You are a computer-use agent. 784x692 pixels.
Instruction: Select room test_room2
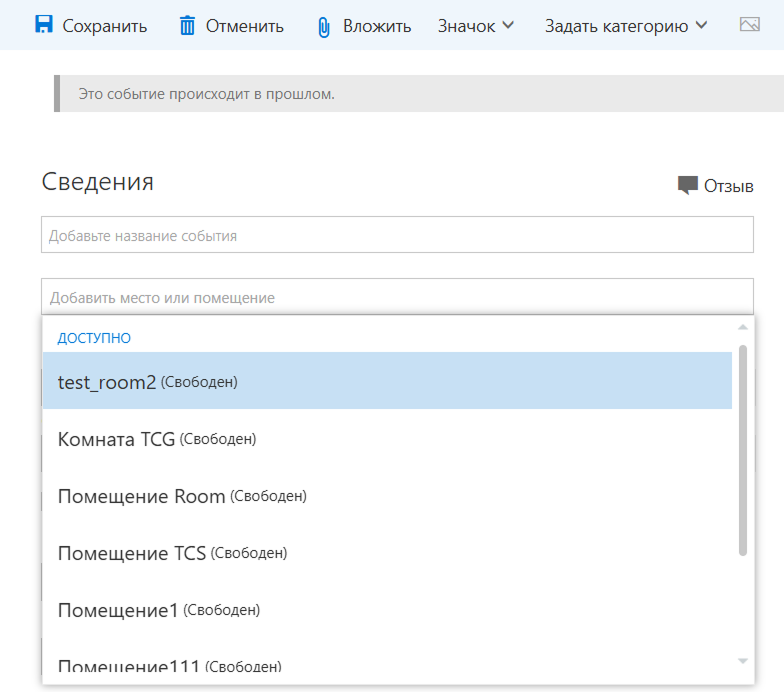pos(387,380)
